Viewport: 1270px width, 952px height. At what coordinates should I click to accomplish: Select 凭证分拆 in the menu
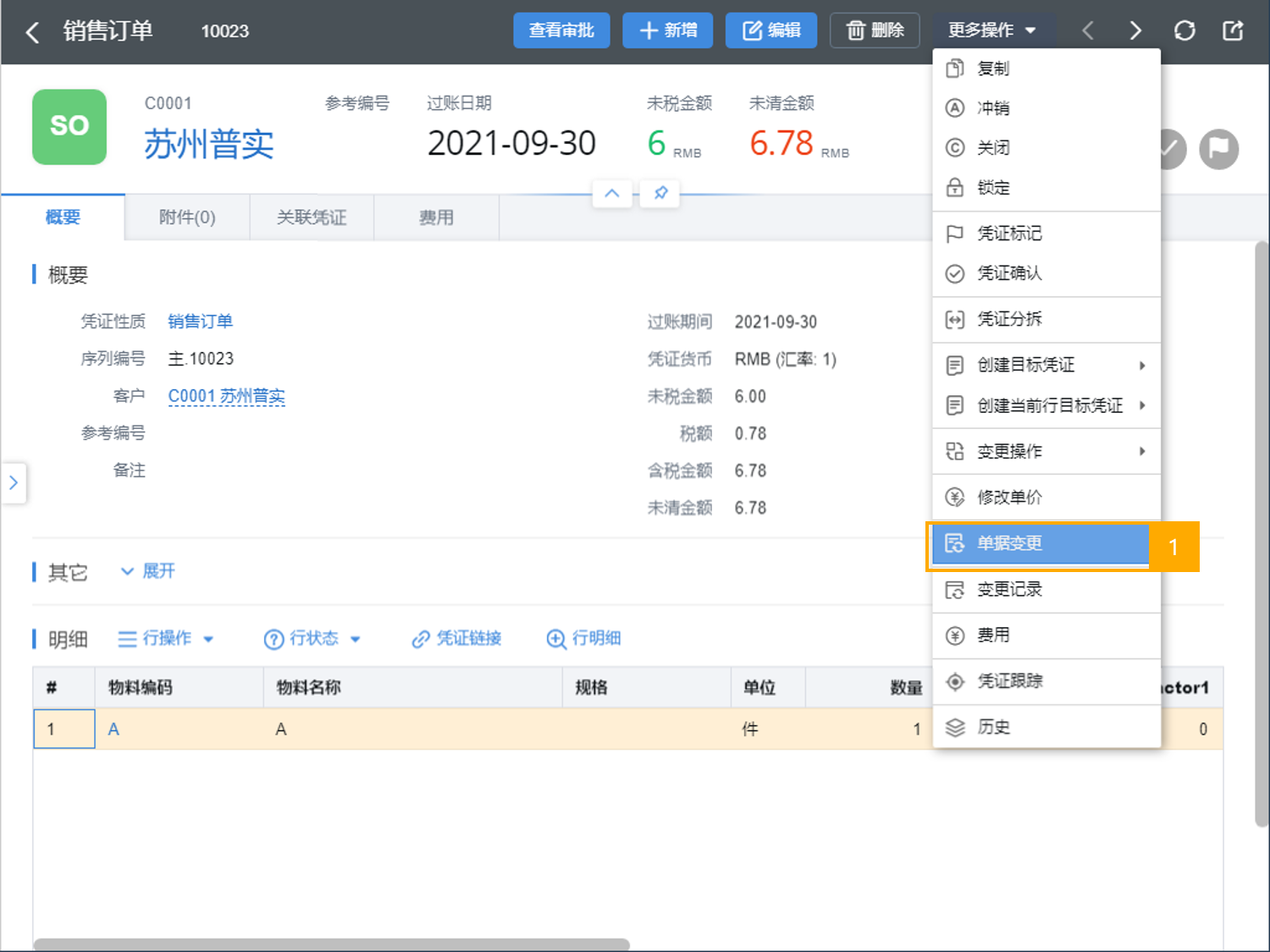click(1046, 319)
